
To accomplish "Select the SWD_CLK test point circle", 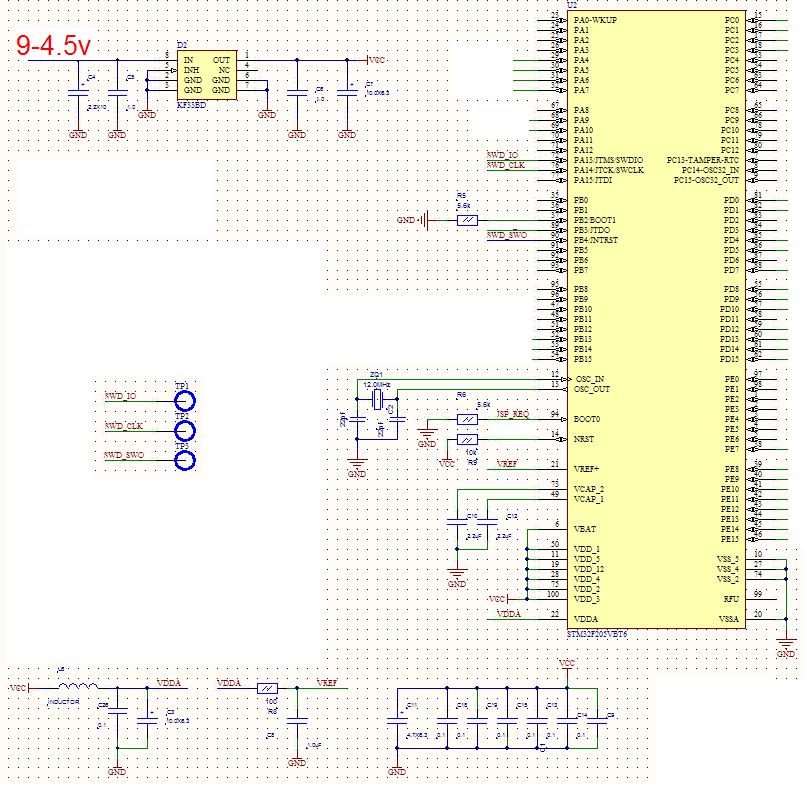I will click(x=184, y=431).
